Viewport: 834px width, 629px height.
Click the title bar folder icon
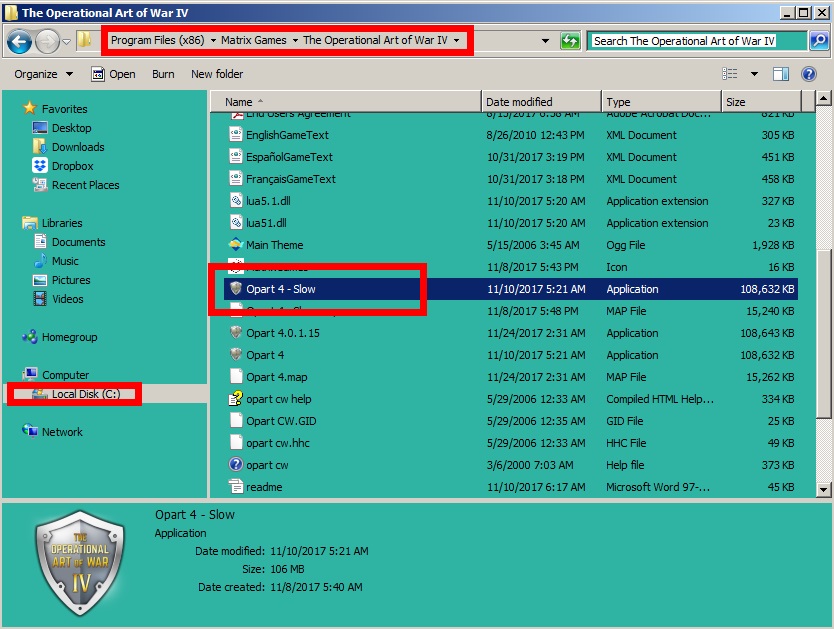pos(11,13)
